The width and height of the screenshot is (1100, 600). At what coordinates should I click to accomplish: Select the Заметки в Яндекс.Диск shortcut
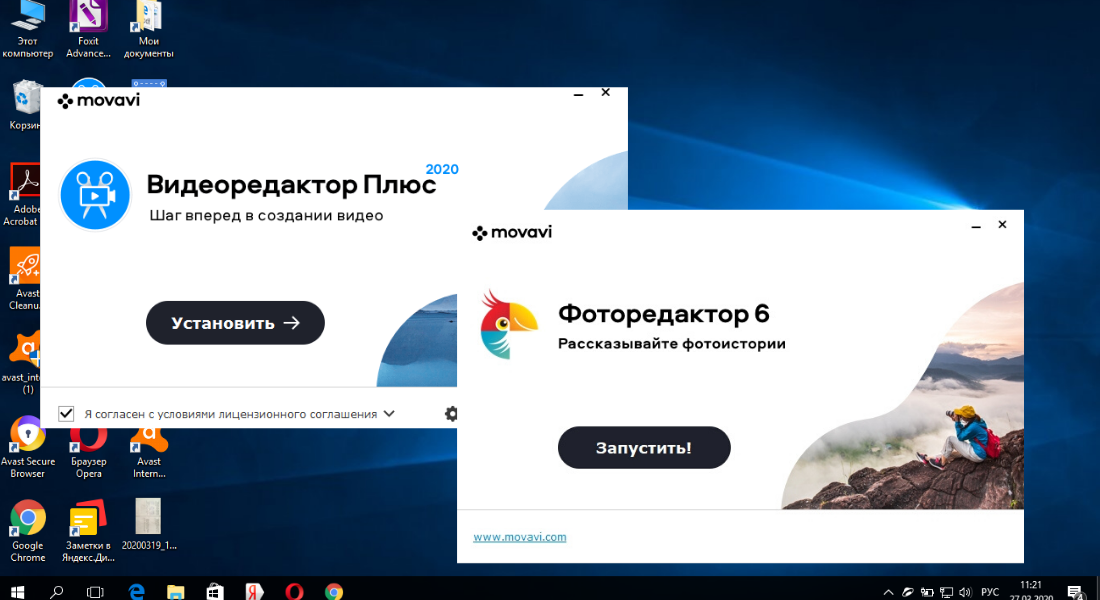point(88,531)
